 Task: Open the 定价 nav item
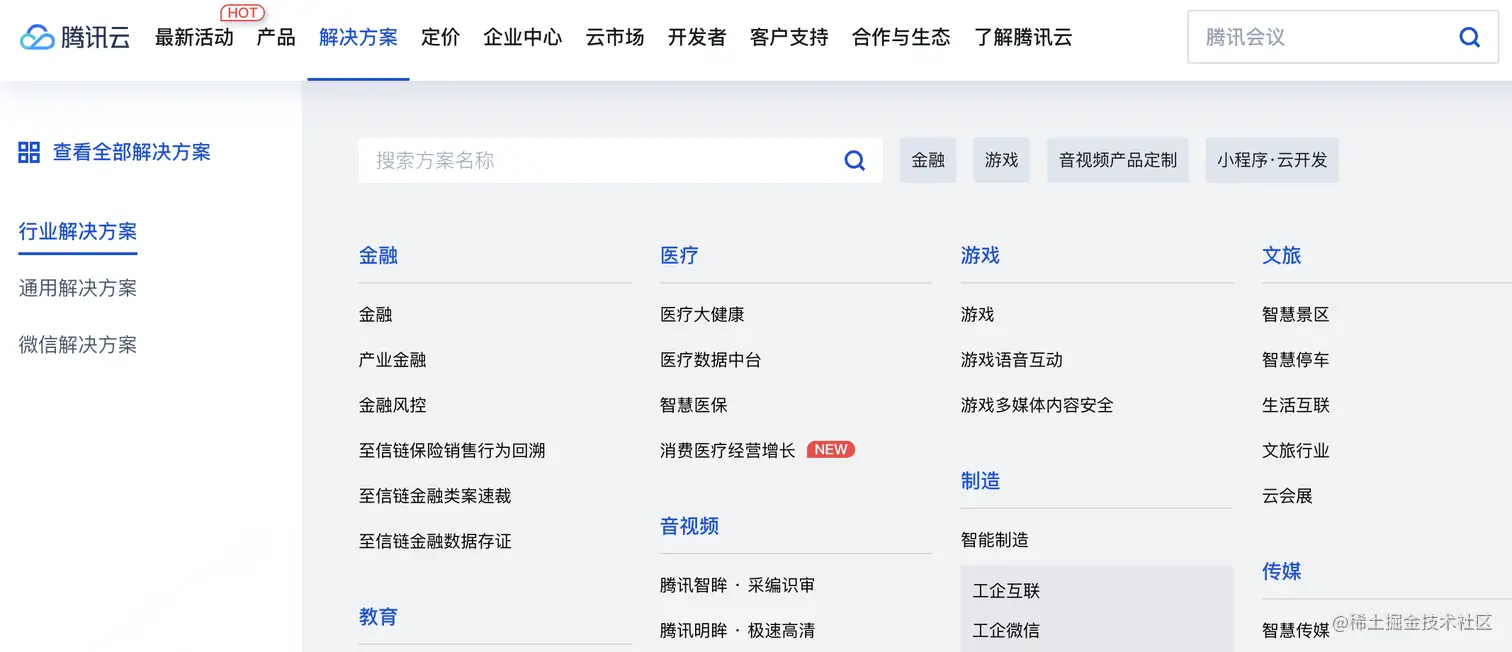pos(440,37)
